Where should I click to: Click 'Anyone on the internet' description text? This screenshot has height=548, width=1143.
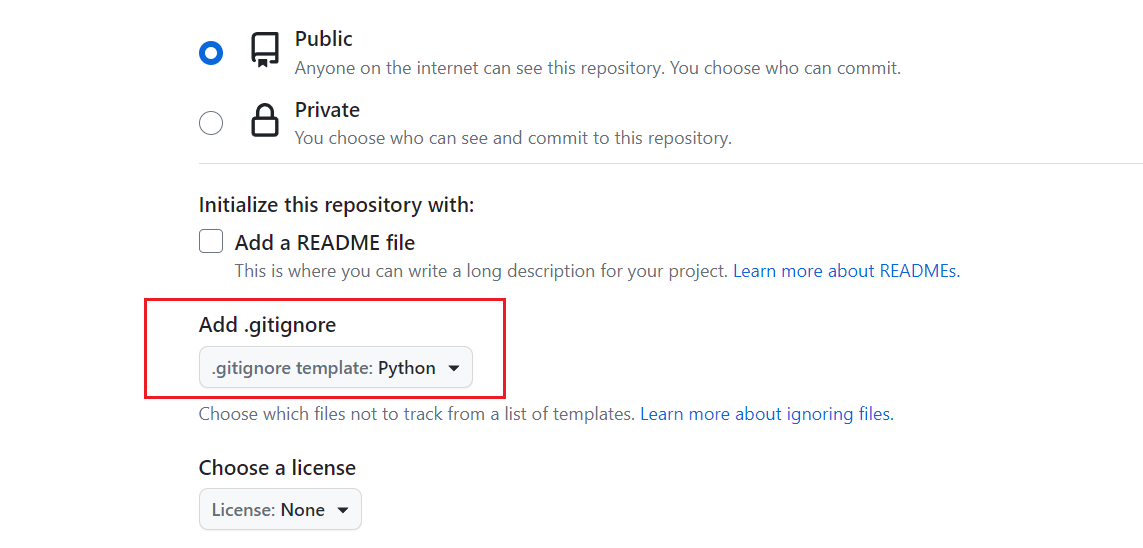[x=598, y=68]
